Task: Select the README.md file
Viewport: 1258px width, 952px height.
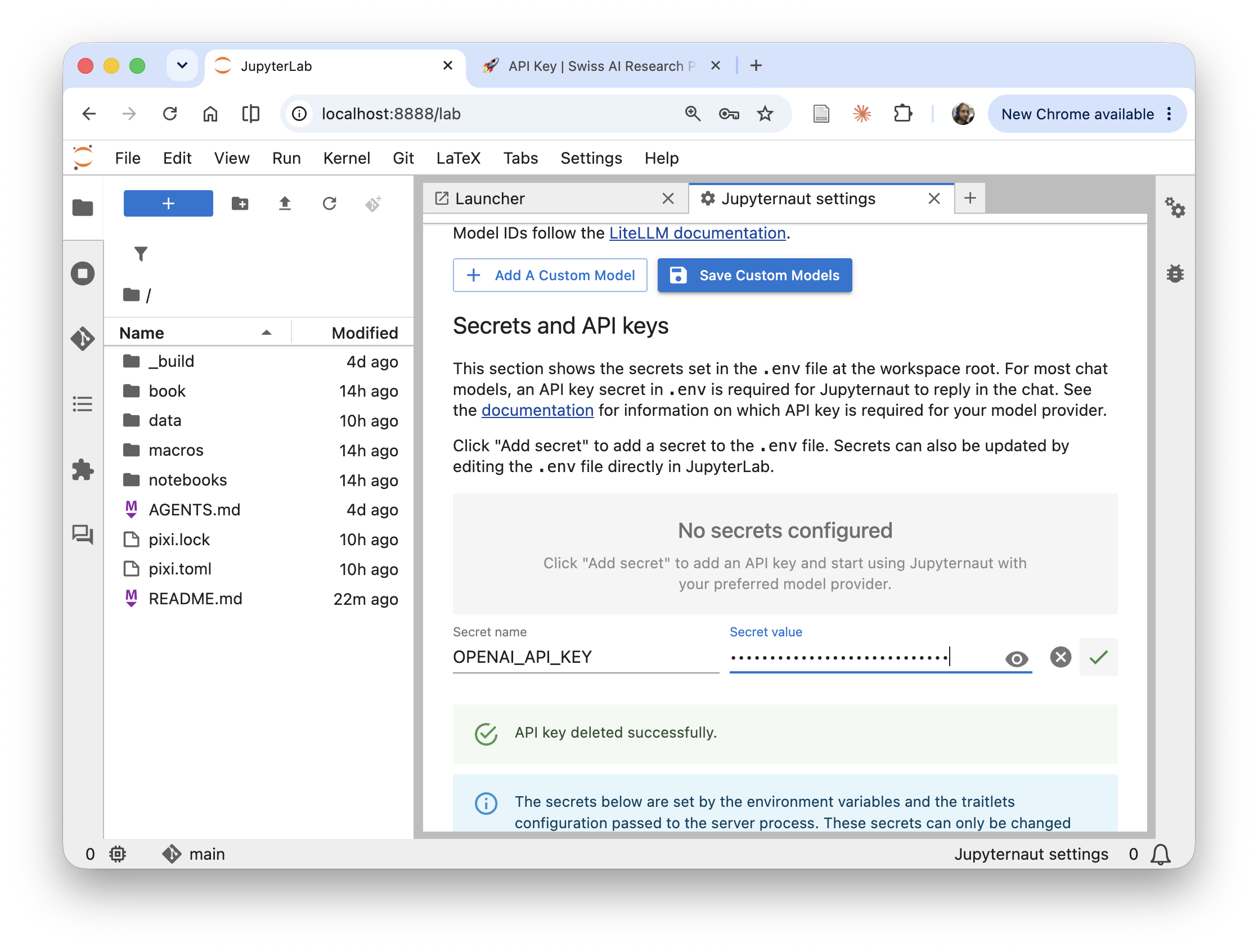Action: tap(259, 599)
